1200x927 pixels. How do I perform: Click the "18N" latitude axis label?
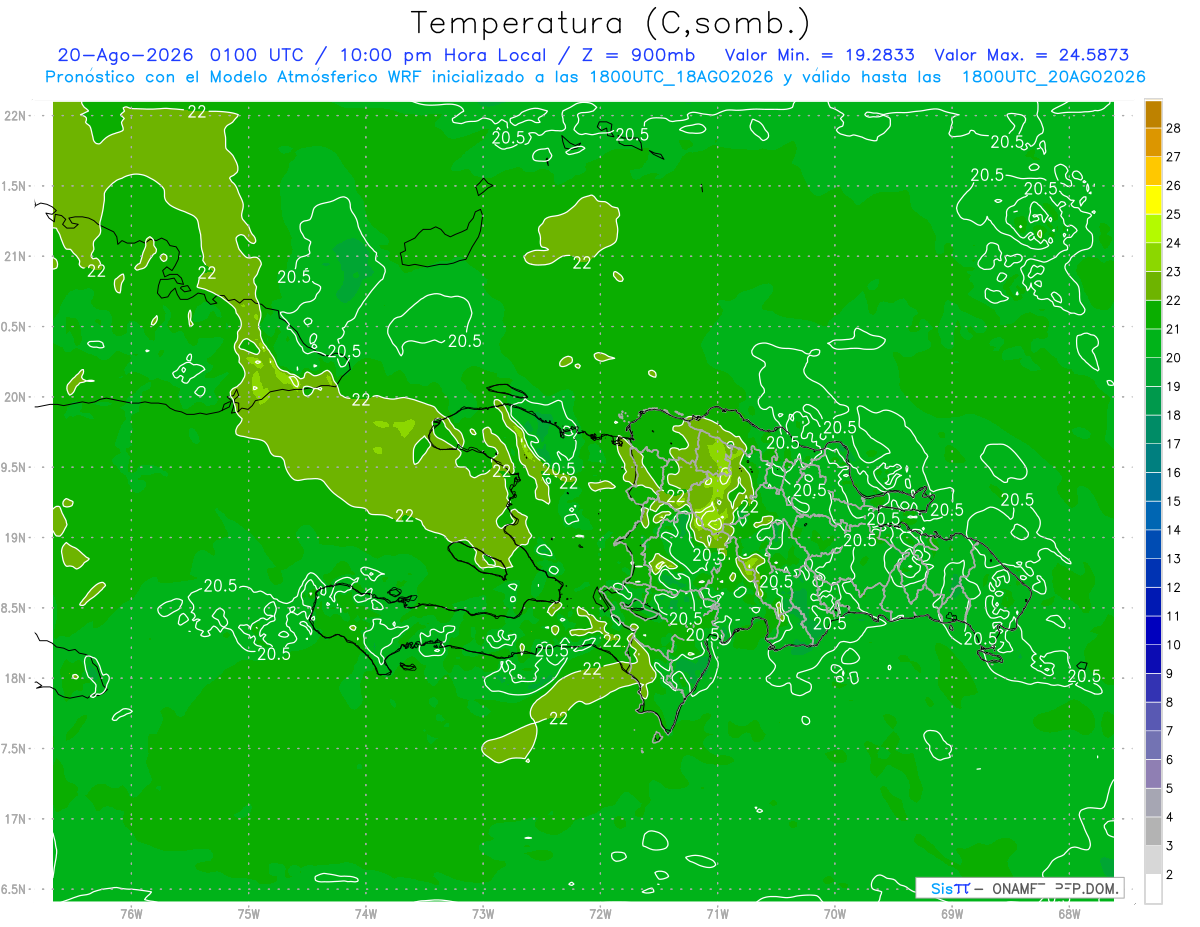[16, 678]
